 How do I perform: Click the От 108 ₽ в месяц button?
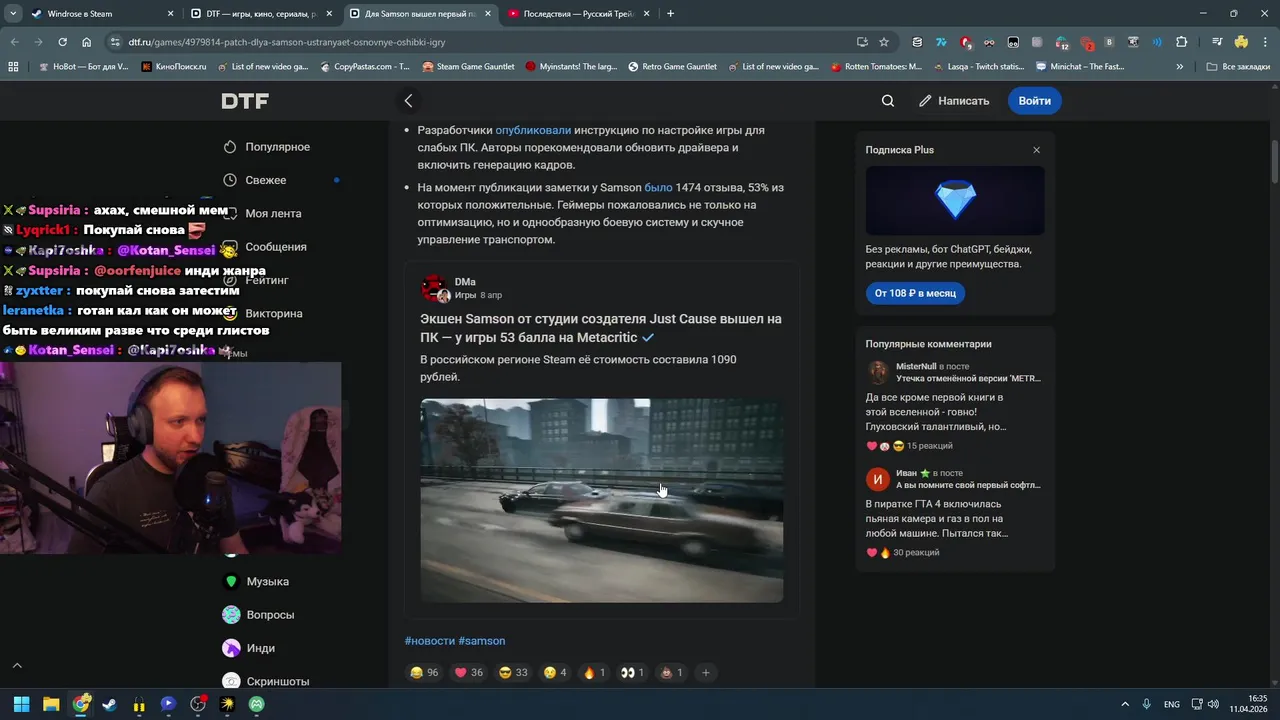(915, 293)
